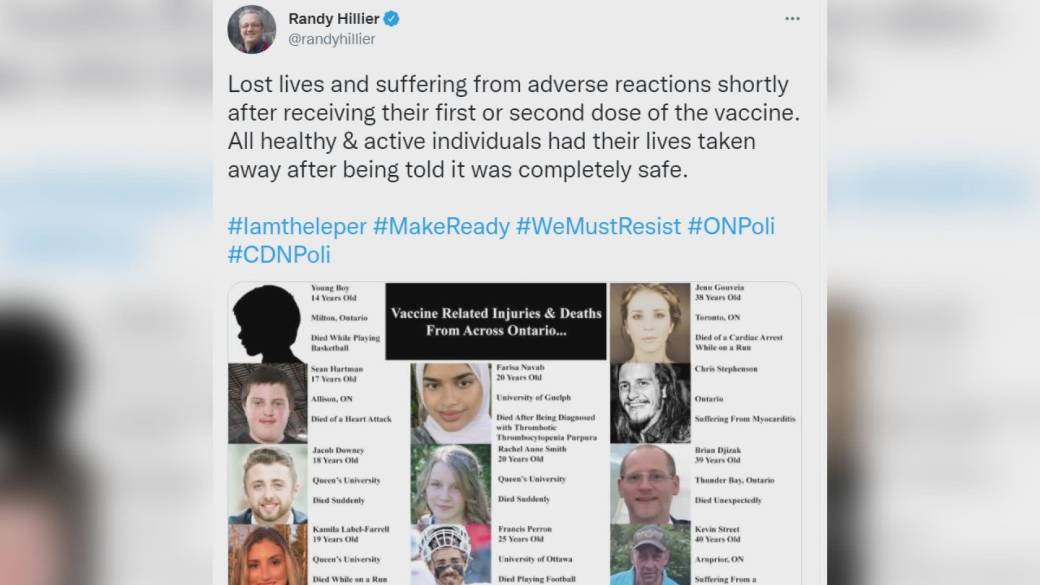Image resolution: width=1040 pixels, height=585 pixels.
Task: Open the Randy Hillier display name
Action: tap(334, 19)
